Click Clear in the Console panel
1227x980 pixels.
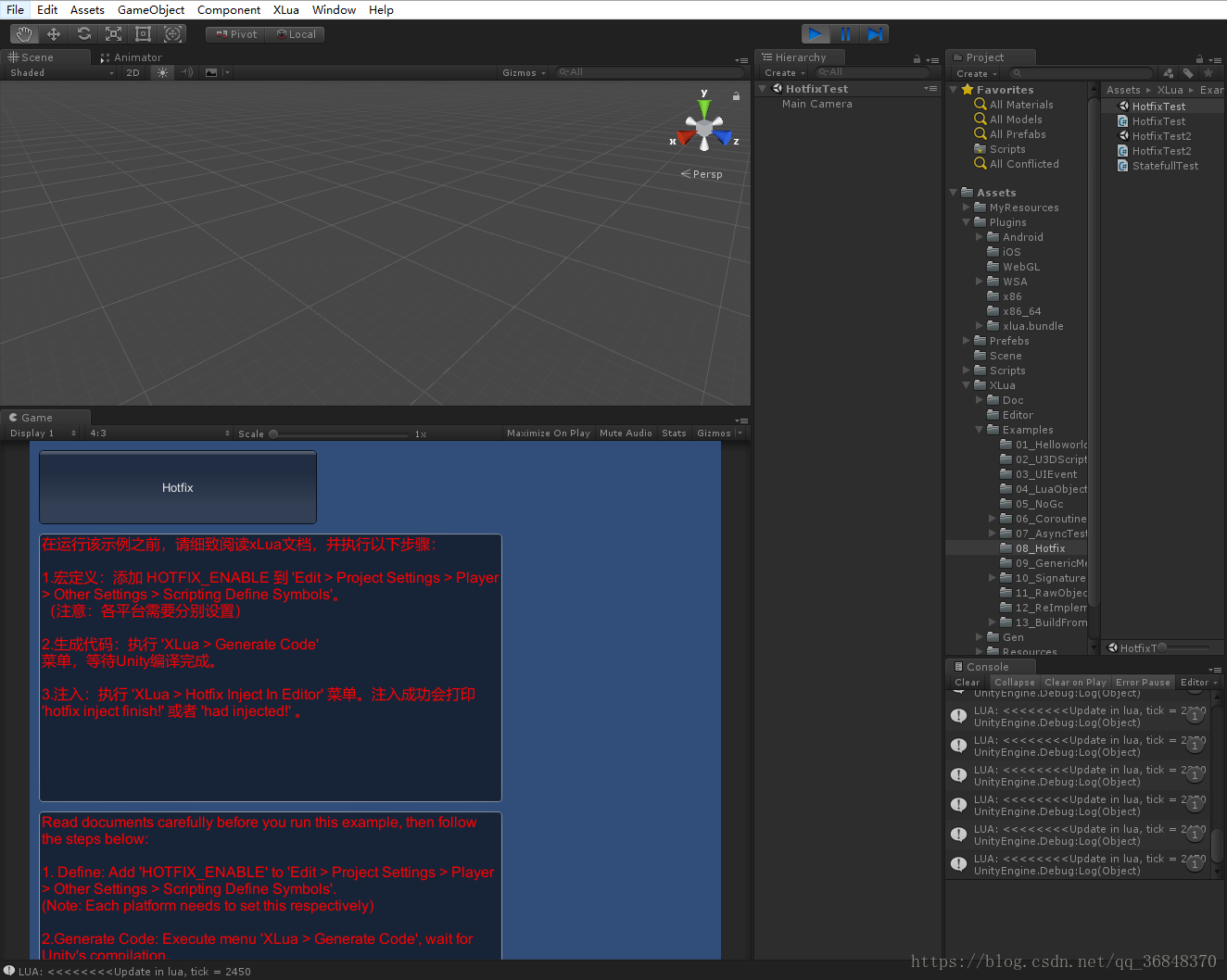tap(967, 682)
